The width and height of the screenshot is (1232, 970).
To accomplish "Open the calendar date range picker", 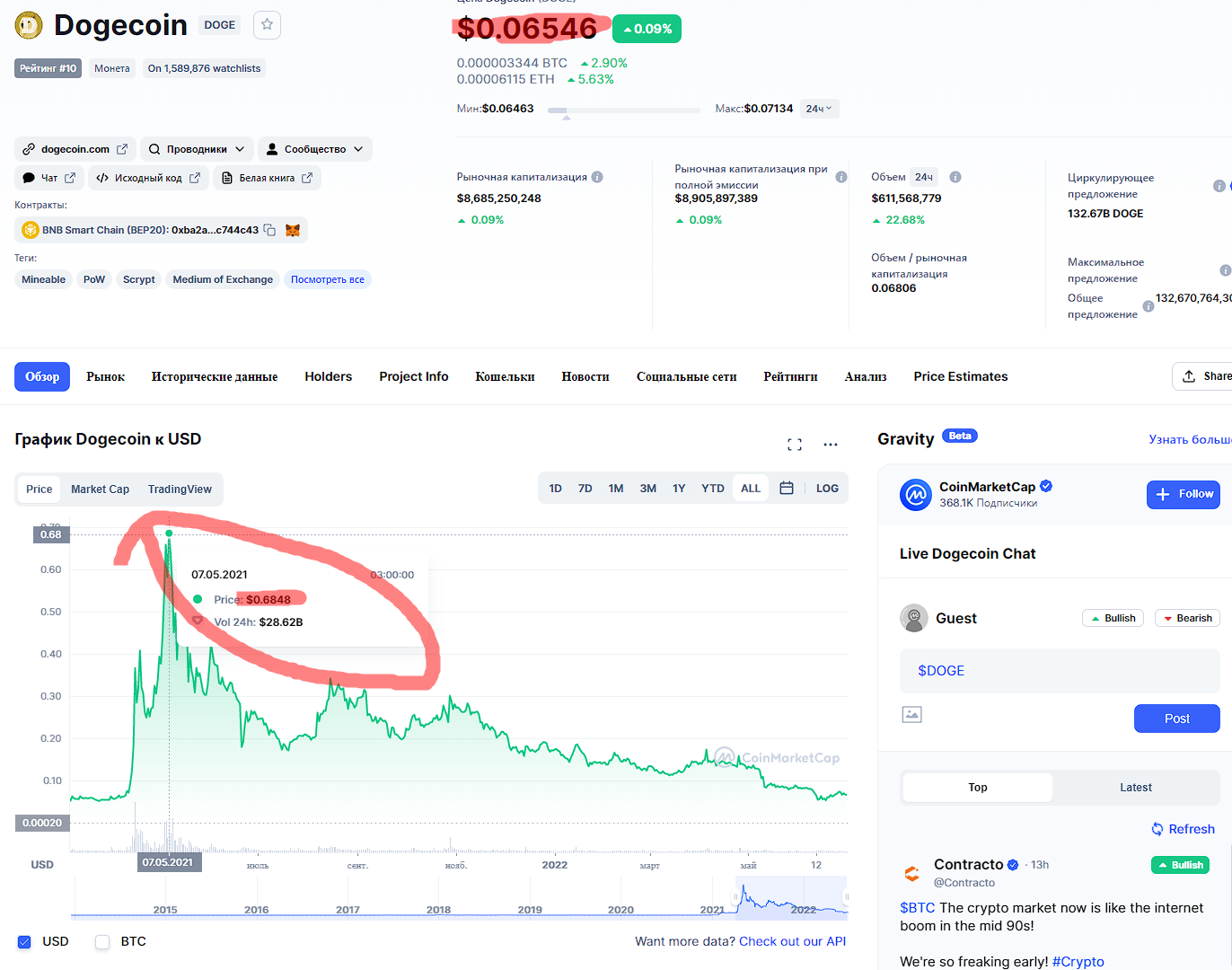I will 787,489.
